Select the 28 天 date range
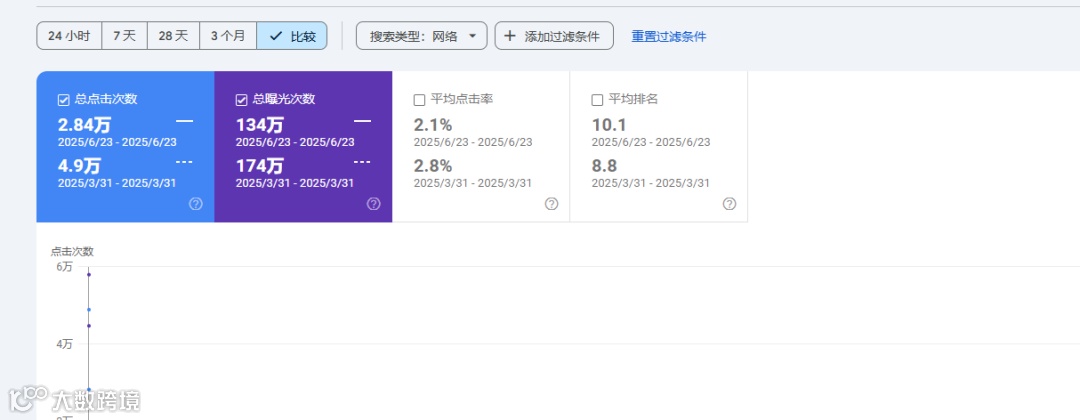1080x420 pixels. 174,36
